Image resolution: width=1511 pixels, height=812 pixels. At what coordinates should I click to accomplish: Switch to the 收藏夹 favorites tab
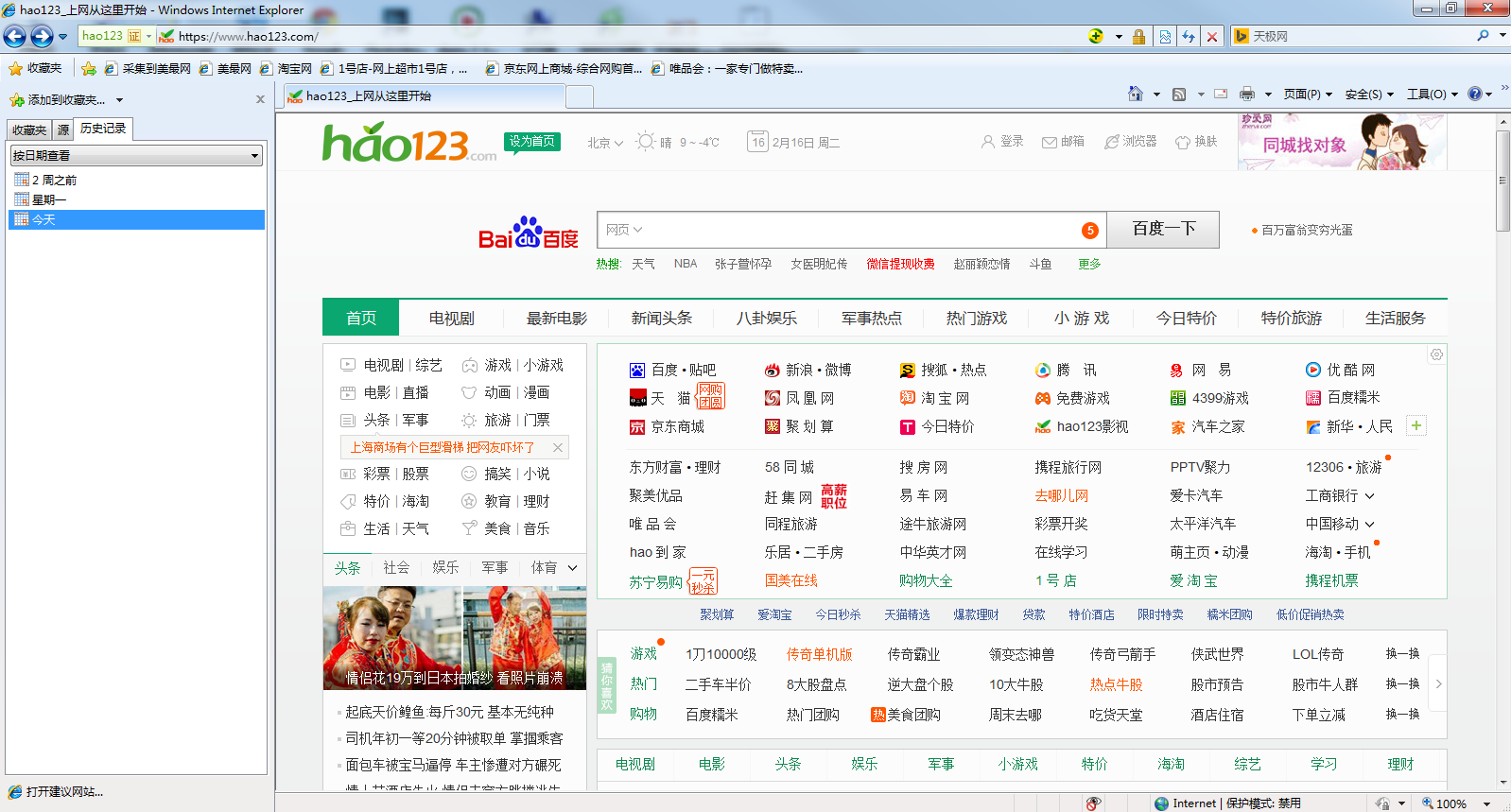point(29,130)
